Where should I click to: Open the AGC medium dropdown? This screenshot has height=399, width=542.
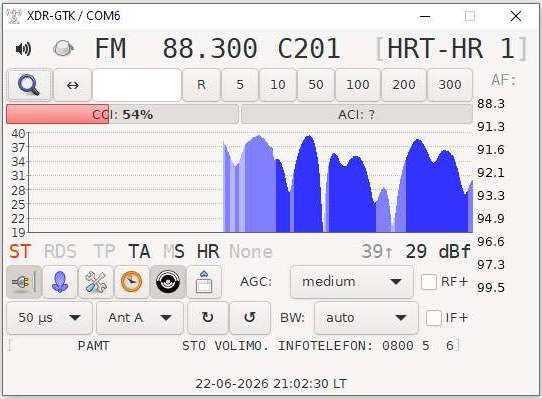click(x=352, y=282)
